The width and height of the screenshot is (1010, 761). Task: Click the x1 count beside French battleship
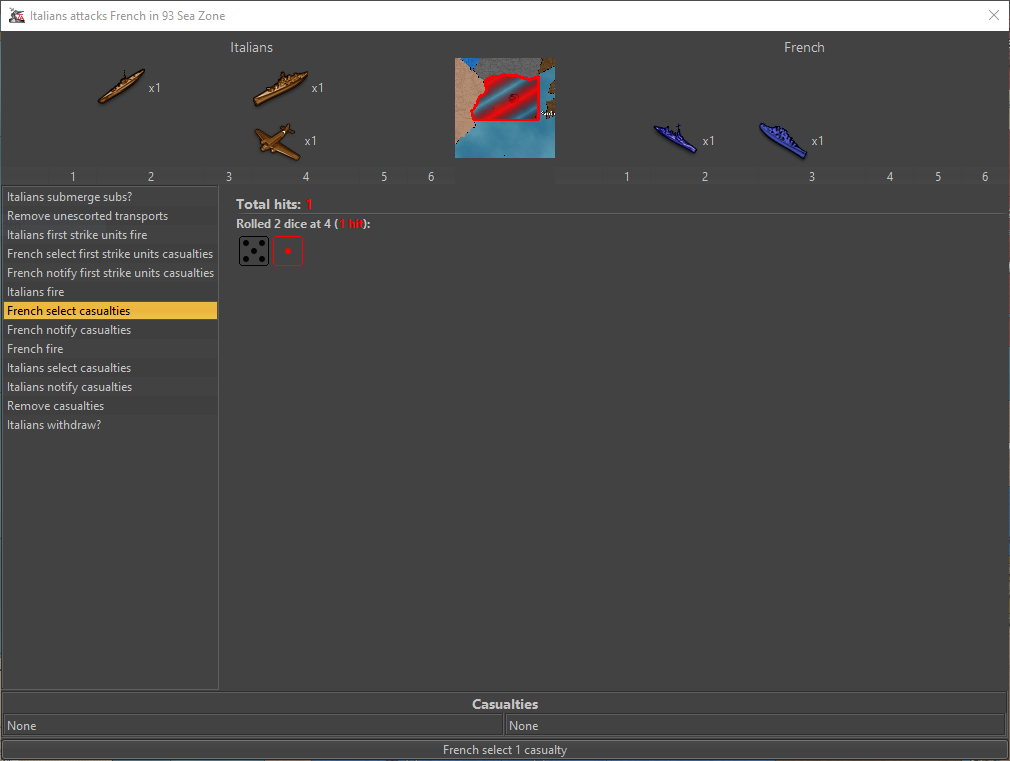tap(817, 140)
